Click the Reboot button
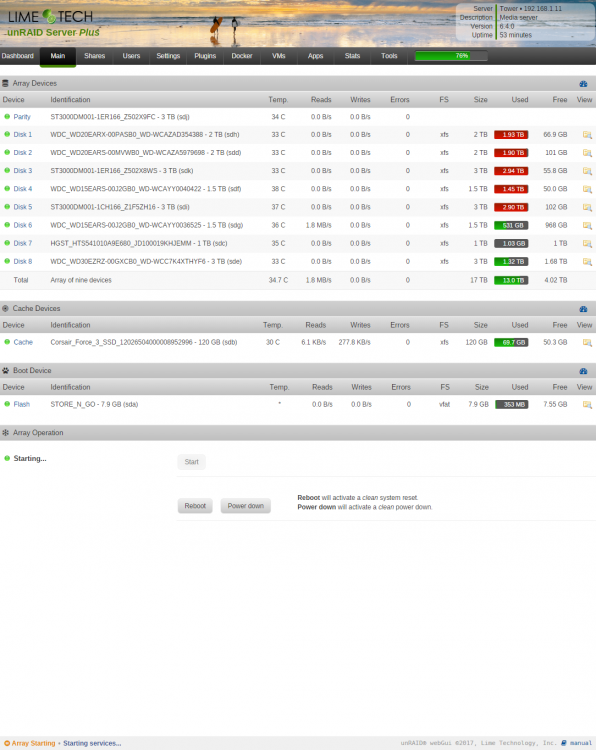The height and width of the screenshot is (750, 596). (x=195, y=506)
